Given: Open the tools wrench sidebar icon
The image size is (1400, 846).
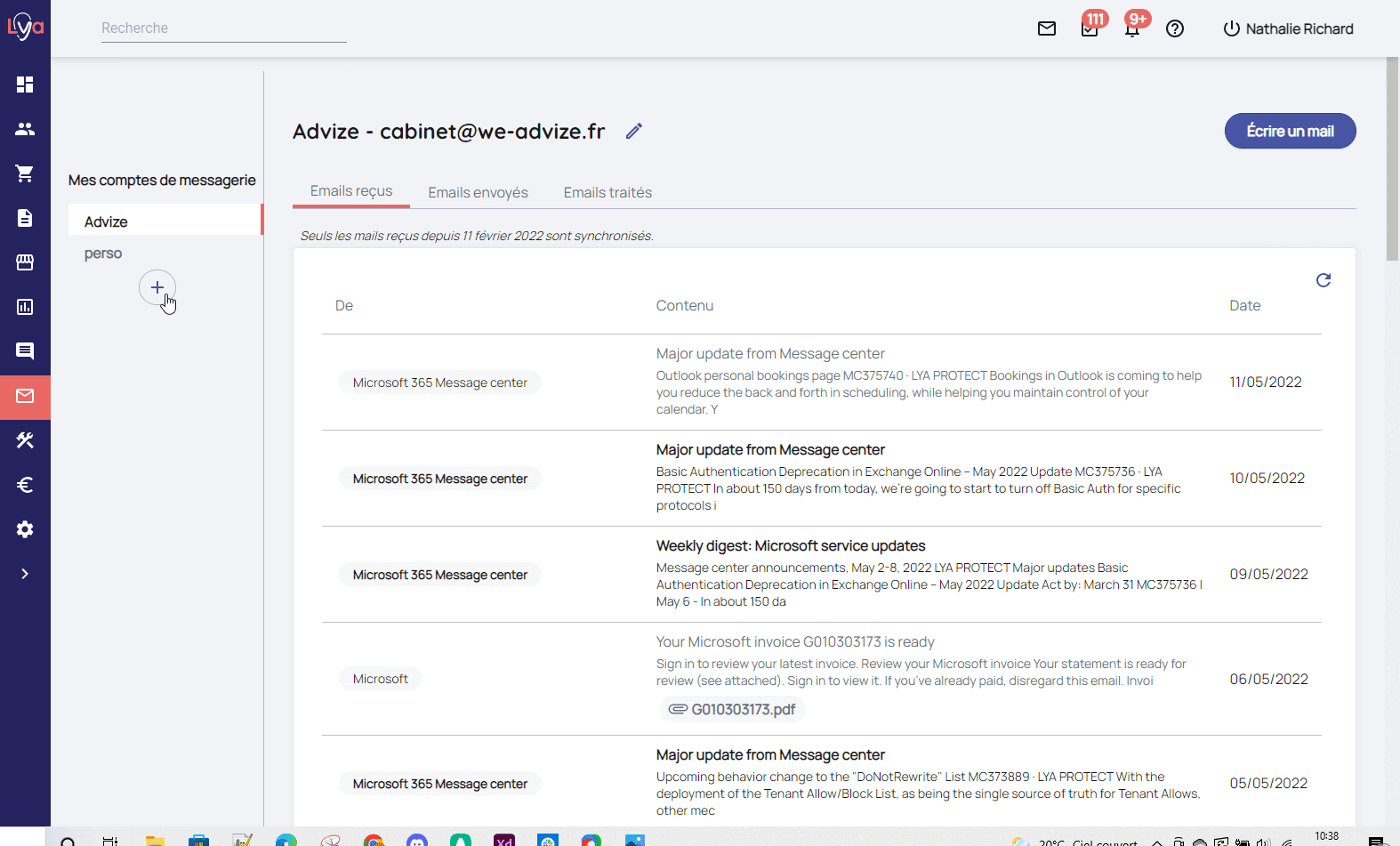Looking at the screenshot, I should coord(25,440).
